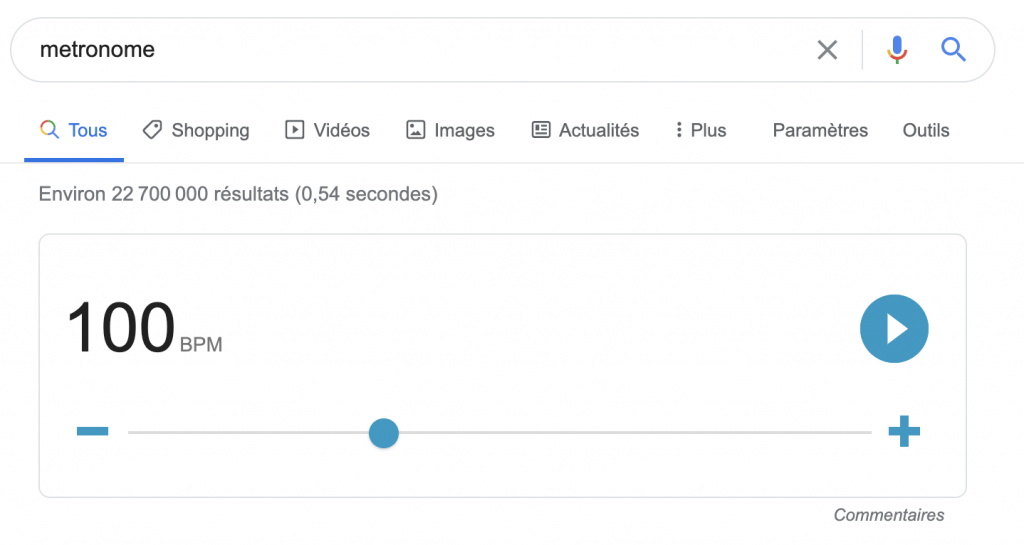1024x545 pixels.
Task: Click inside the metronome search field
Action: 400,50
